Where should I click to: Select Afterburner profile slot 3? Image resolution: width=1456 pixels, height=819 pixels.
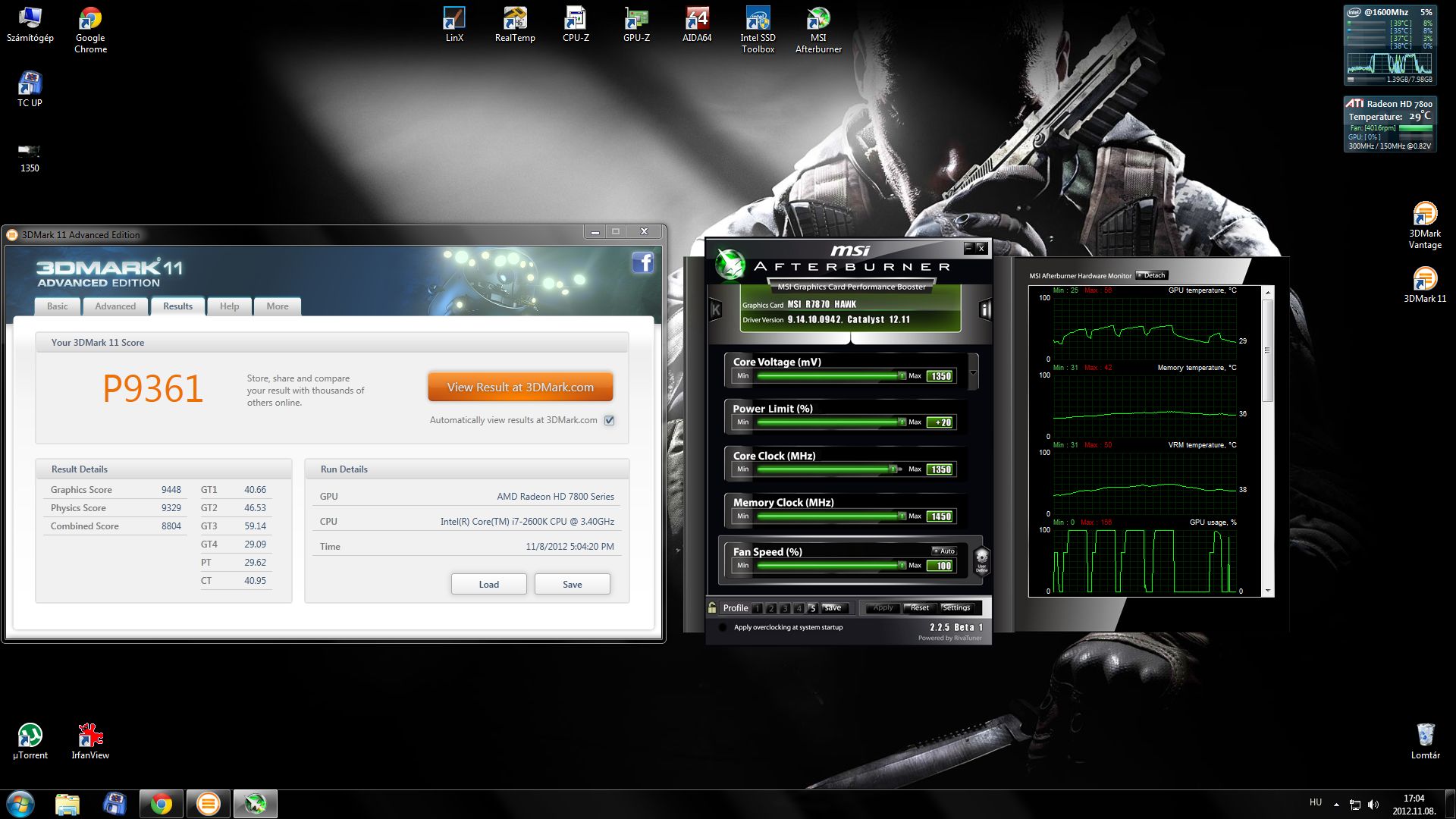click(x=785, y=608)
